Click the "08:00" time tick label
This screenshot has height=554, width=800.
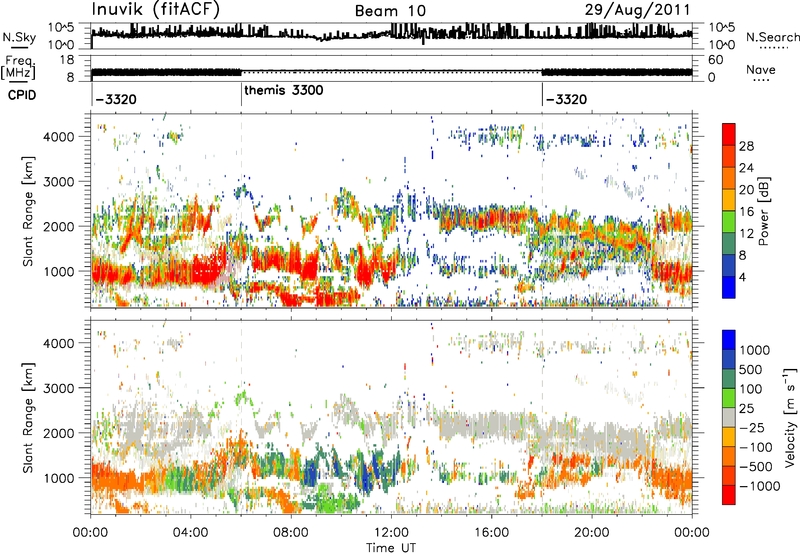pyautogui.click(x=290, y=533)
